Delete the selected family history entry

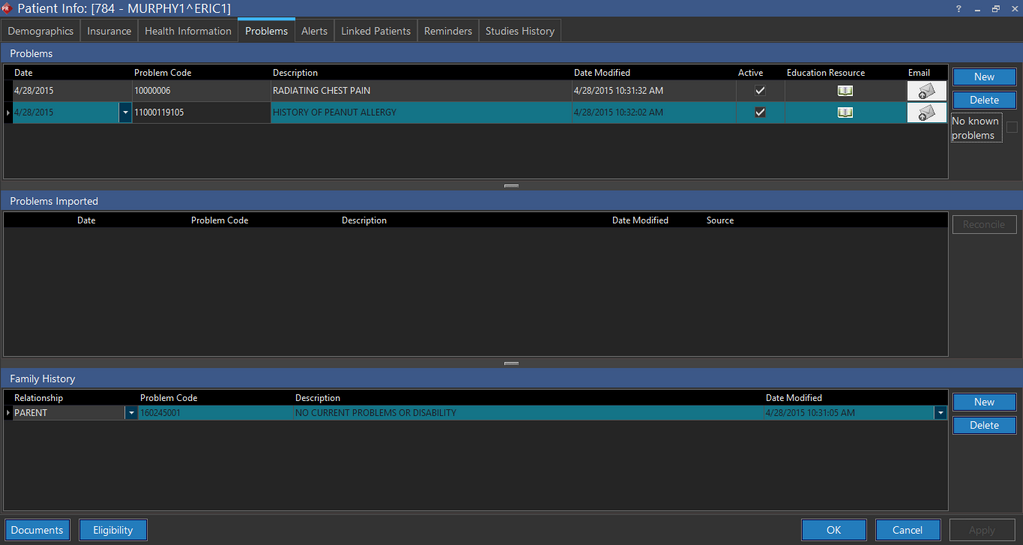(x=984, y=425)
